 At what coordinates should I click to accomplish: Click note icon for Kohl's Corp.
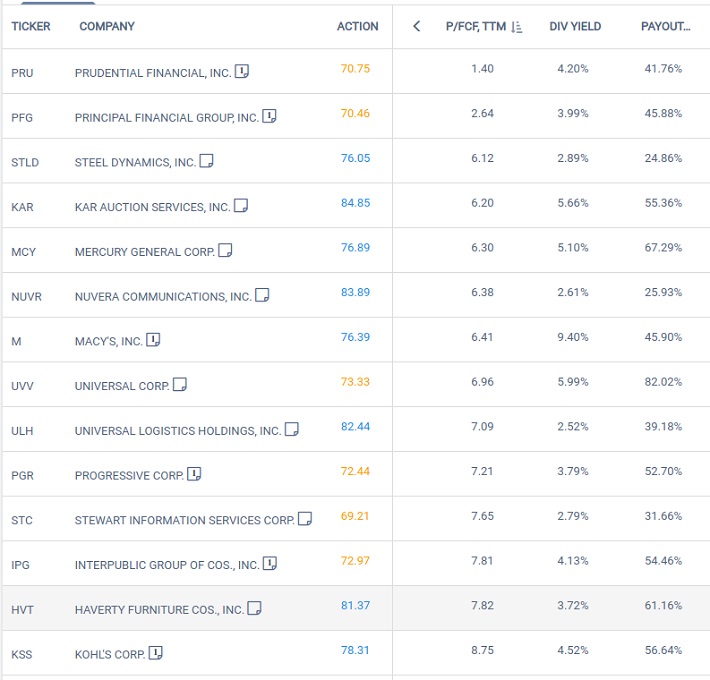155,653
